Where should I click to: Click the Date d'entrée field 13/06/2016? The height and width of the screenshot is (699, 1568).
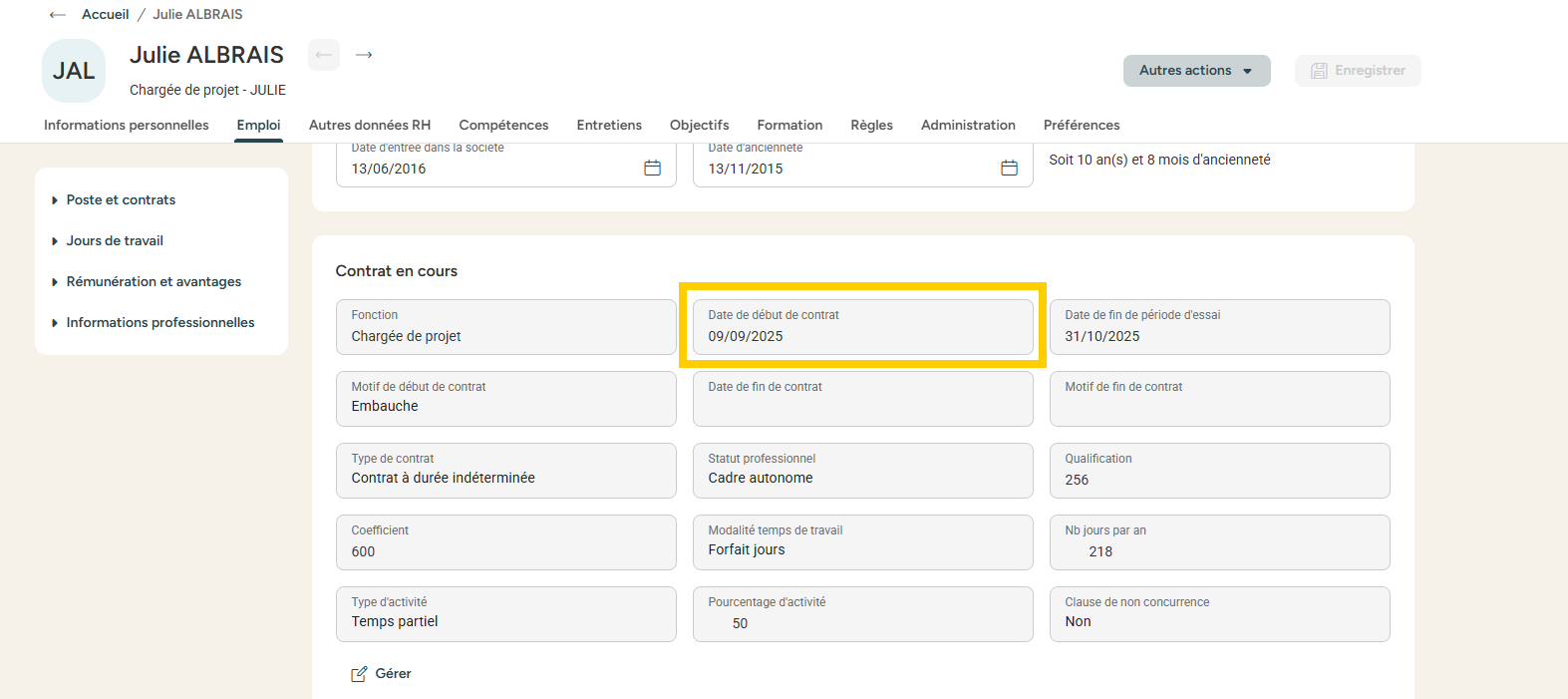pyautogui.click(x=506, y=164)
